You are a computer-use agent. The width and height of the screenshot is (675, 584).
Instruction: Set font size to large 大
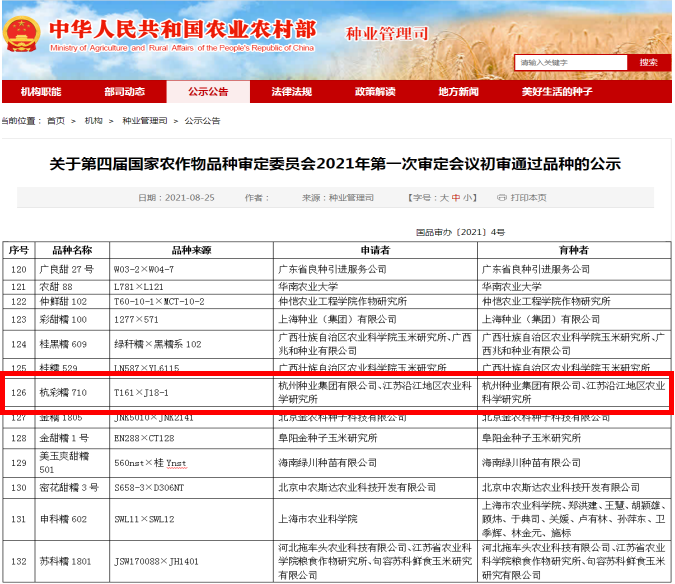[444, 198]
